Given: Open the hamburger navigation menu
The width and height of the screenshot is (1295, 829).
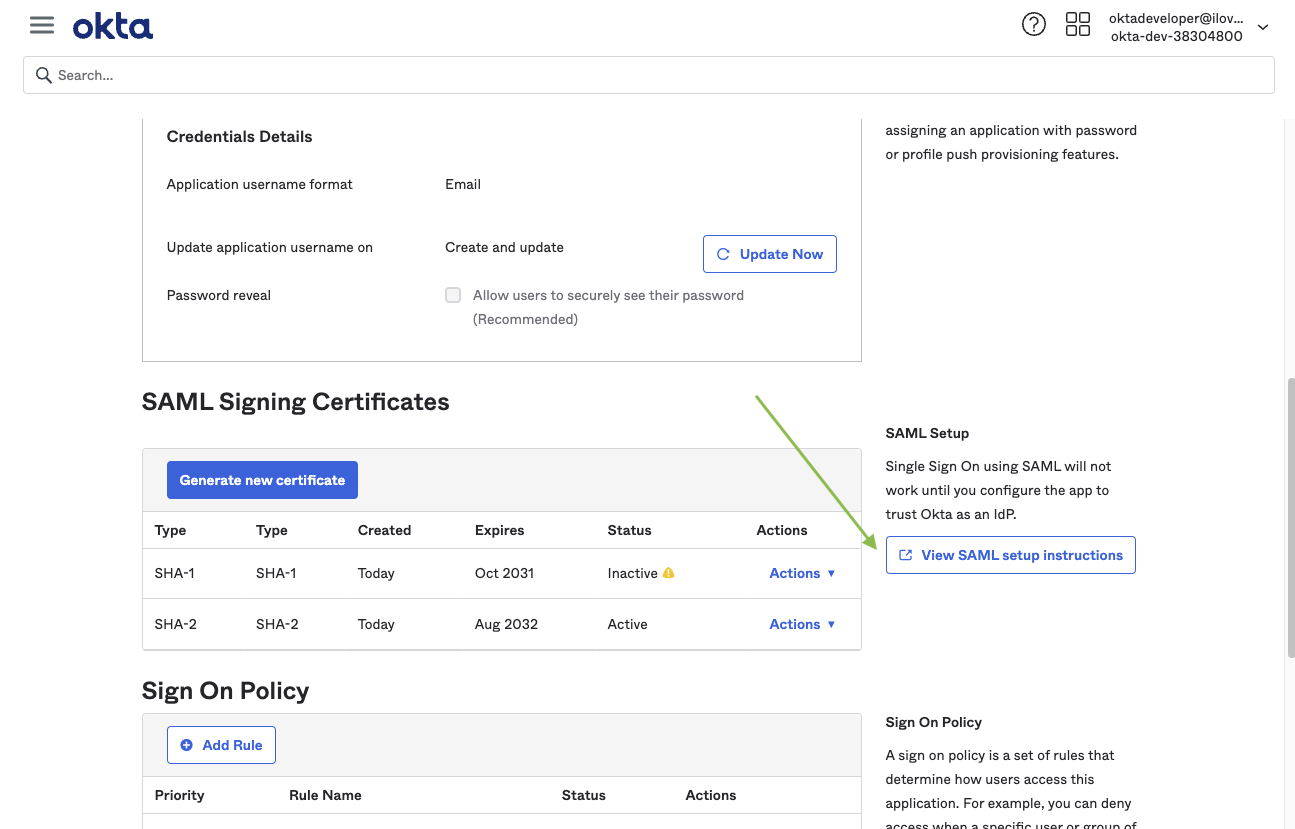Looking at the screenshot, I should [41, 25].
